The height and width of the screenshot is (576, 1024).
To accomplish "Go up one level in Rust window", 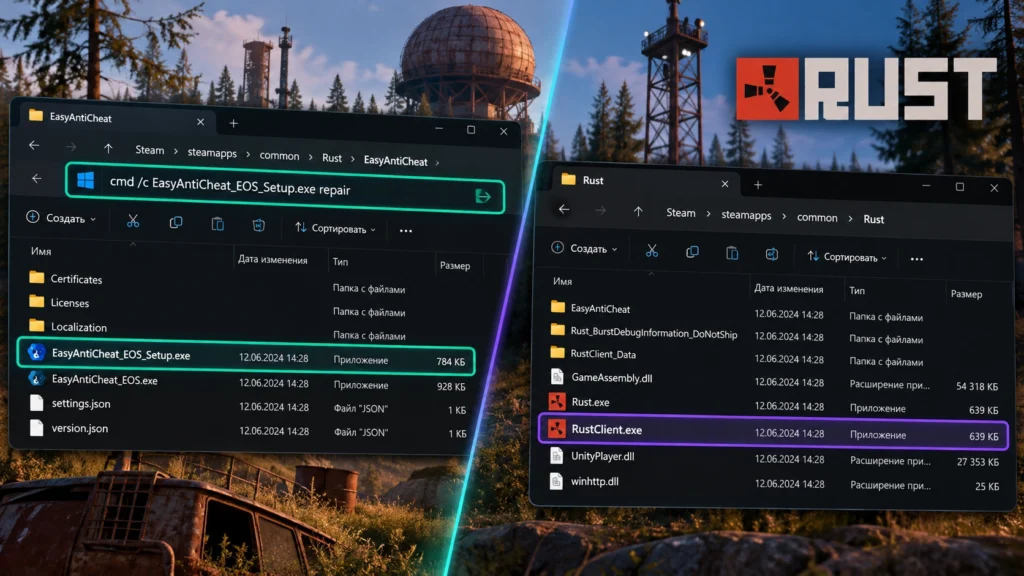I will 638,211.
